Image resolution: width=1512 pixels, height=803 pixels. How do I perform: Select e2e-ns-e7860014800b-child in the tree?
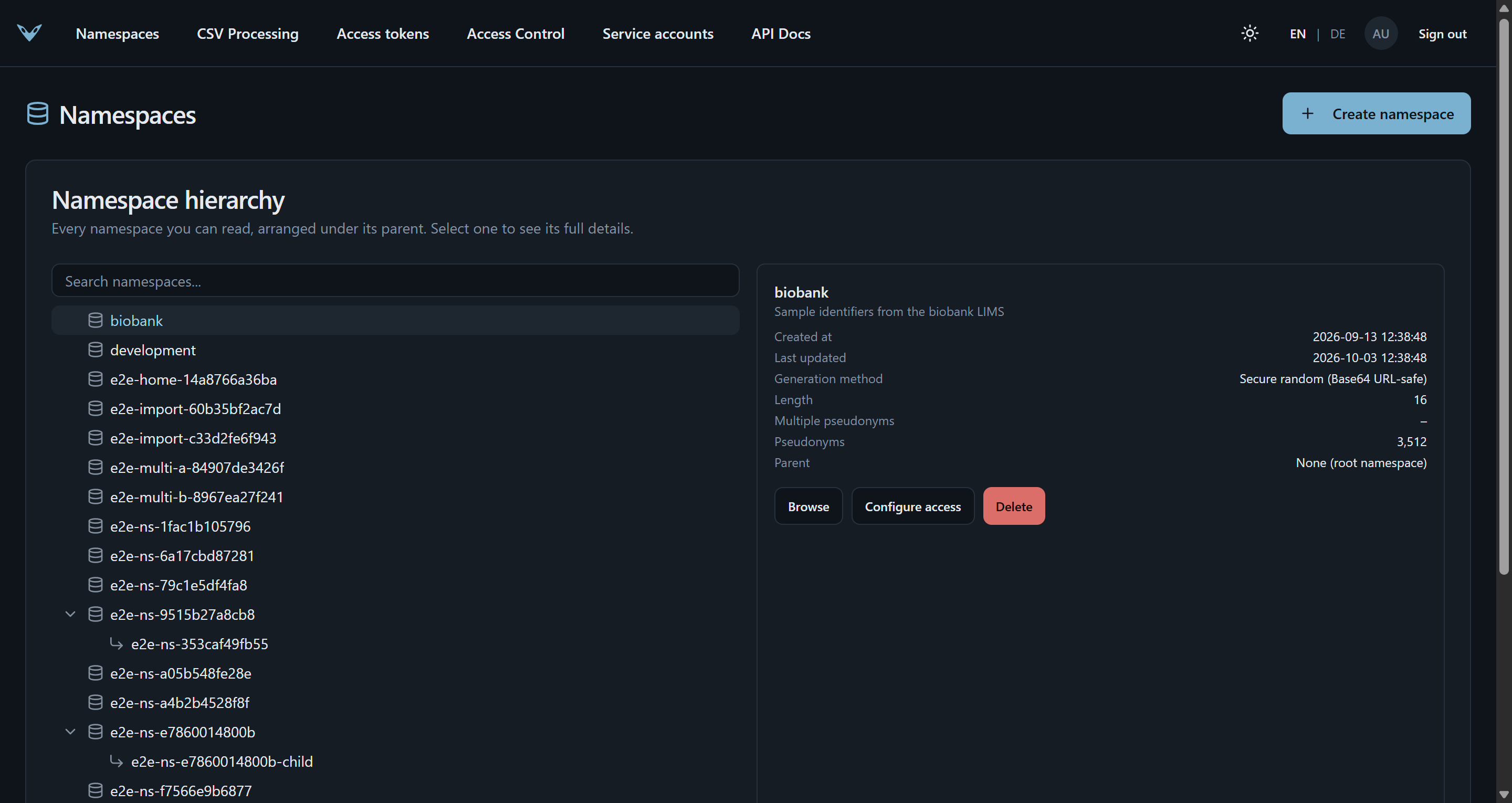(x=395, y=760)
